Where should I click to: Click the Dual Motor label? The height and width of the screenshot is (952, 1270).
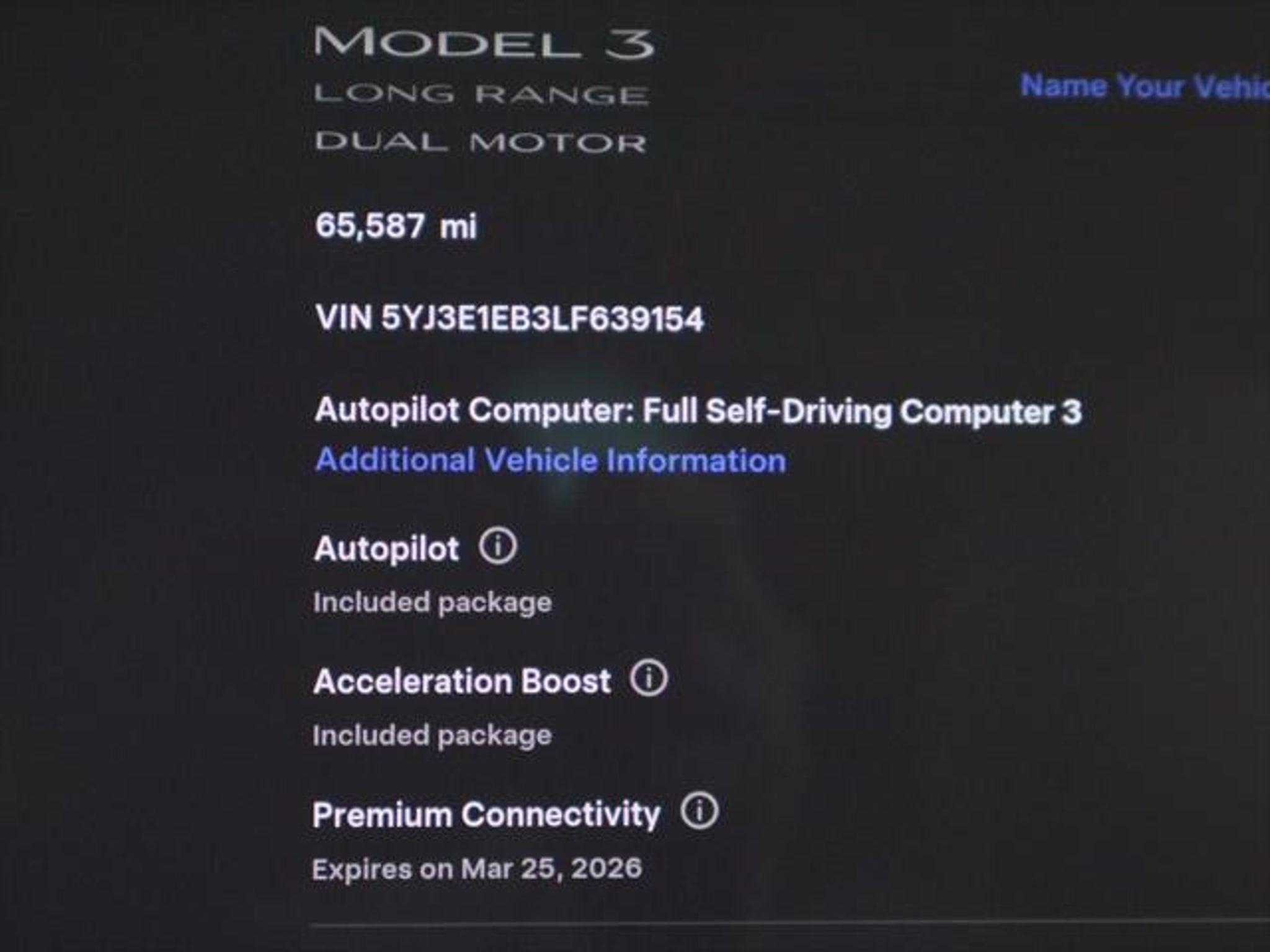point(480,143)
